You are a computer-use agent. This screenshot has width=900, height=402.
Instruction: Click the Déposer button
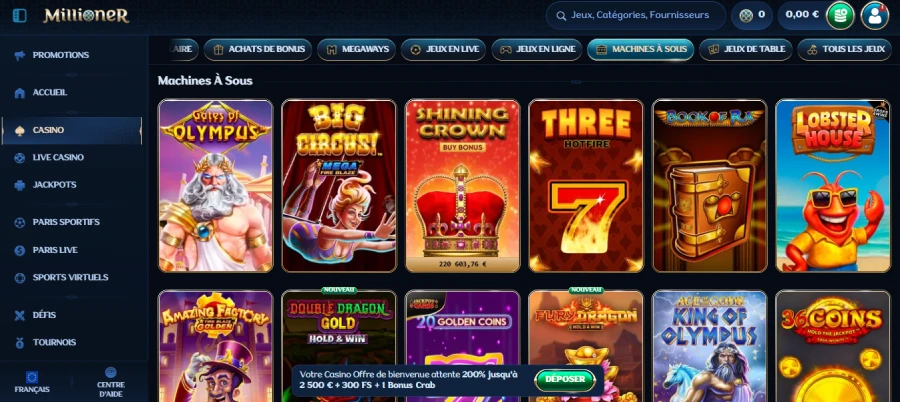[565, 380]
